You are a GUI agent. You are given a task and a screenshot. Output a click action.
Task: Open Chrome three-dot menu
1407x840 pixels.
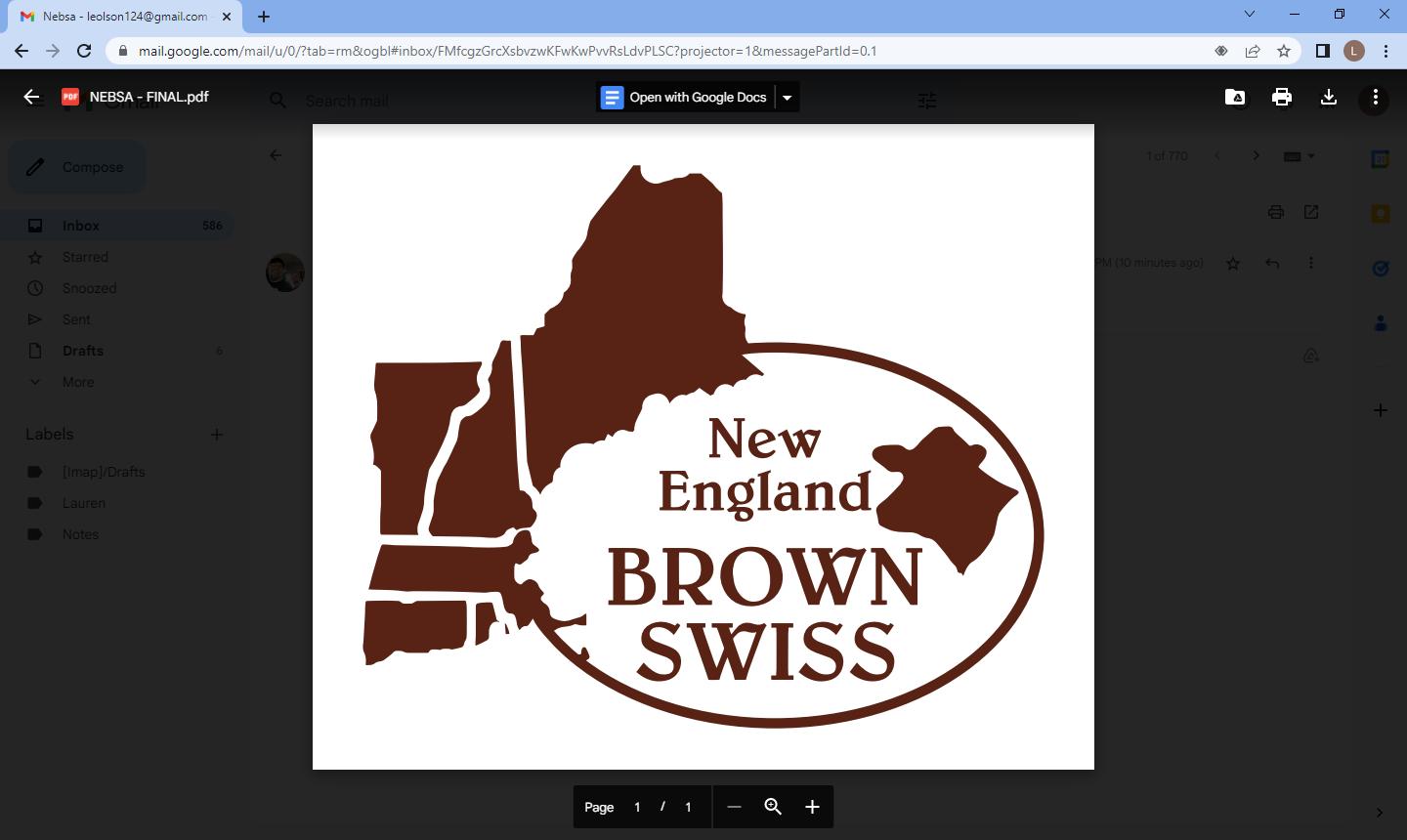click(1386, 51)
